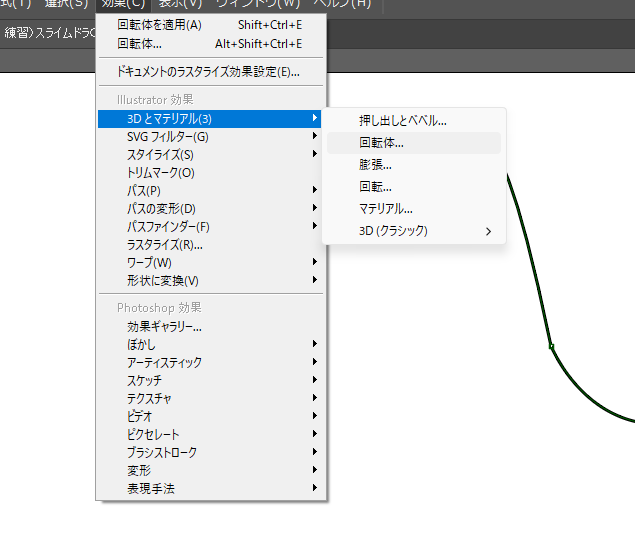Expand the 形状に変換(V) submenu
Screen dimensions: 635x549
pyautogui.click(x=162, y=281)
